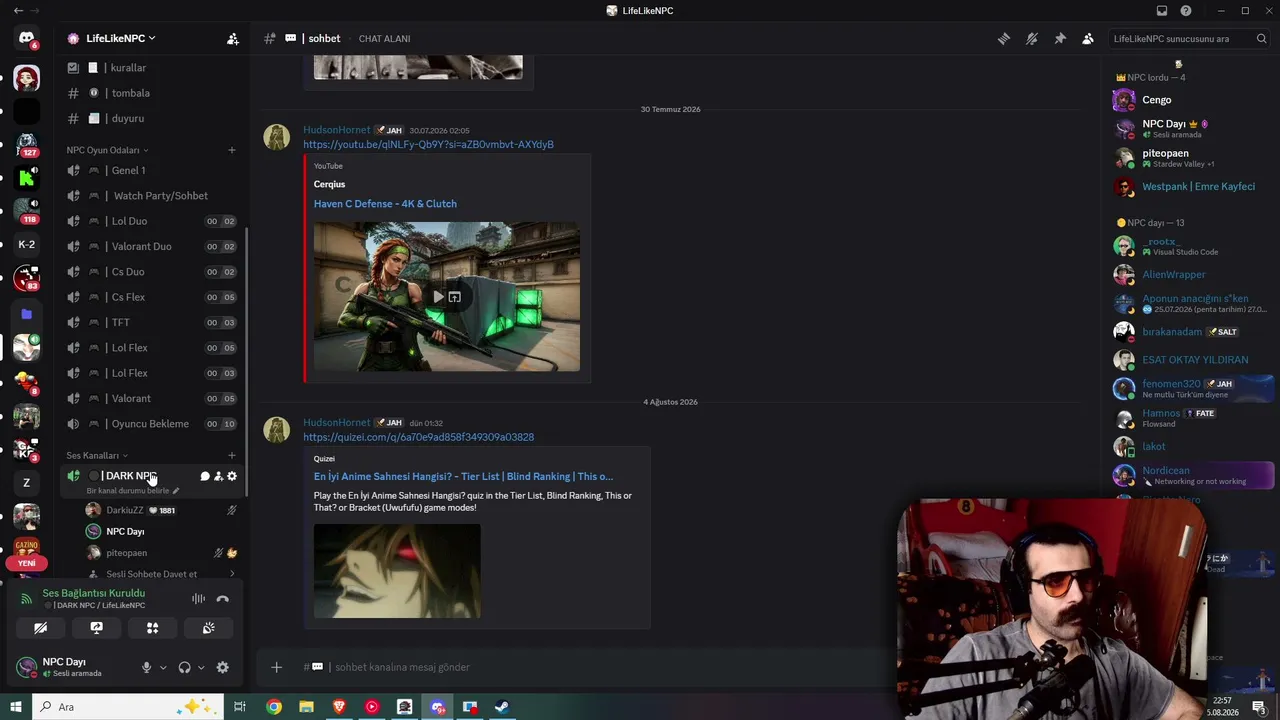Open the youtu.be video link
Screen dimensions: 1280x720
click(428, 144)
